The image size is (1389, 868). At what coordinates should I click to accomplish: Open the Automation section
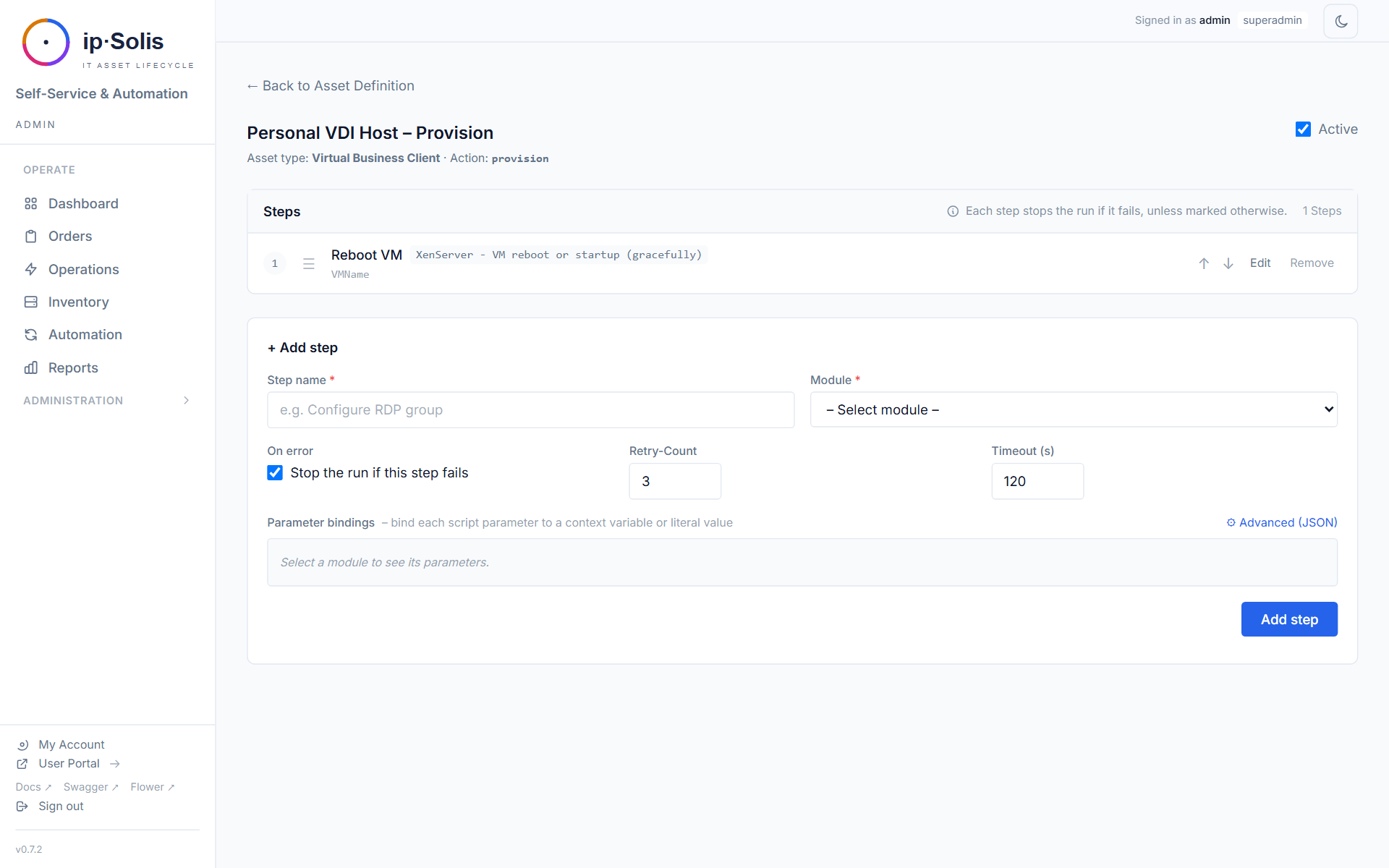85,335
